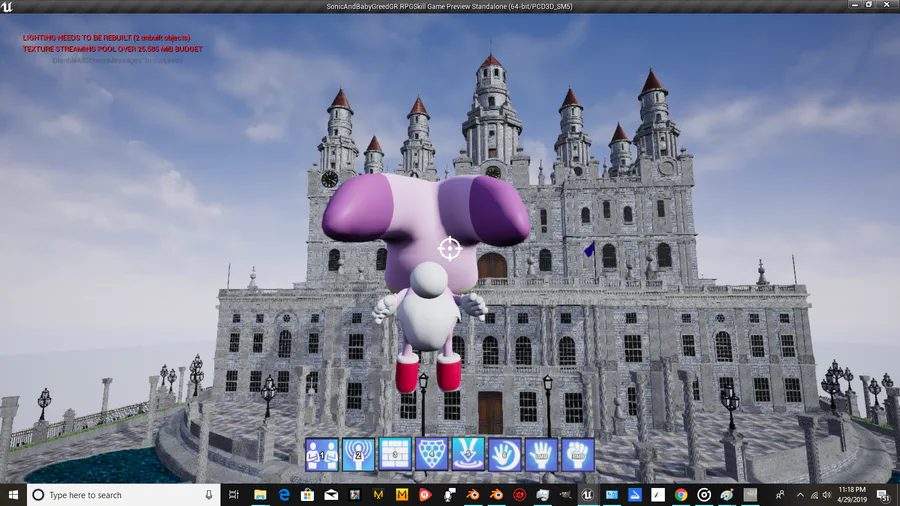Open network settings from the tray

tap(814, 495)
